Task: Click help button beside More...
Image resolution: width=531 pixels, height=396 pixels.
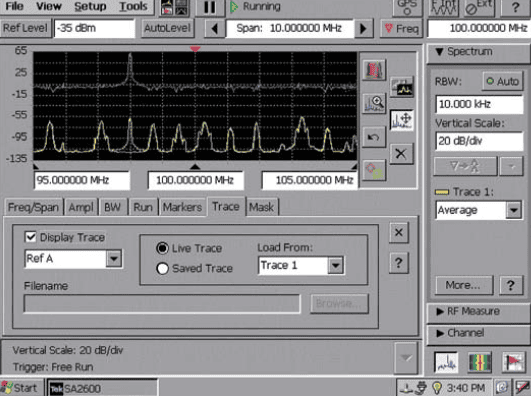Action: [x=511, y=285]
